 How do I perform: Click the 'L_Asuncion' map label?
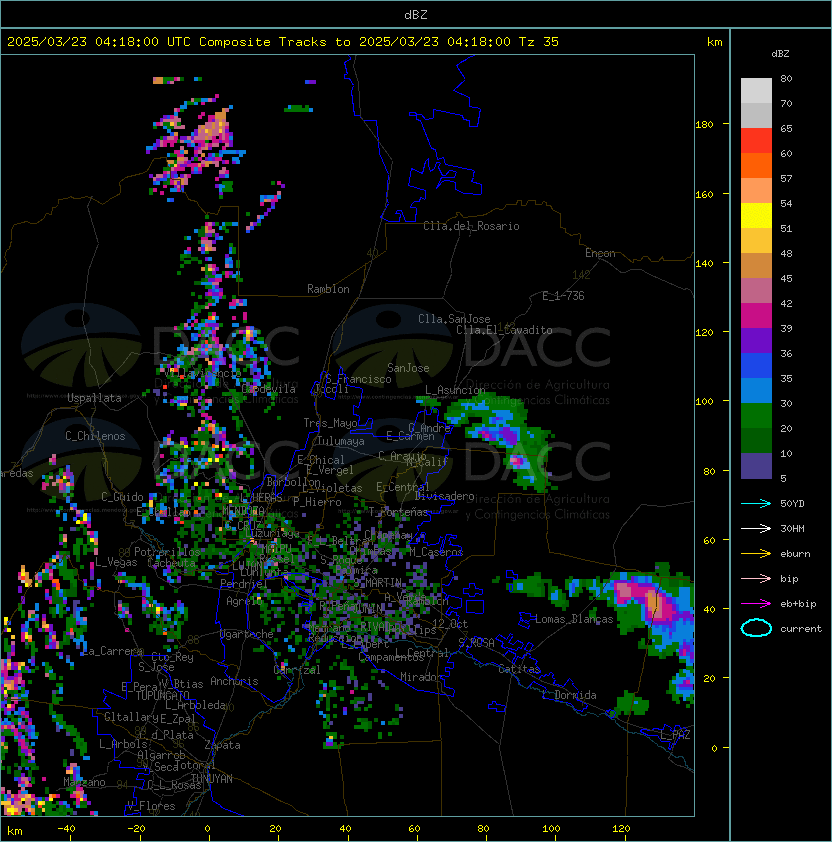coord(455,390)
